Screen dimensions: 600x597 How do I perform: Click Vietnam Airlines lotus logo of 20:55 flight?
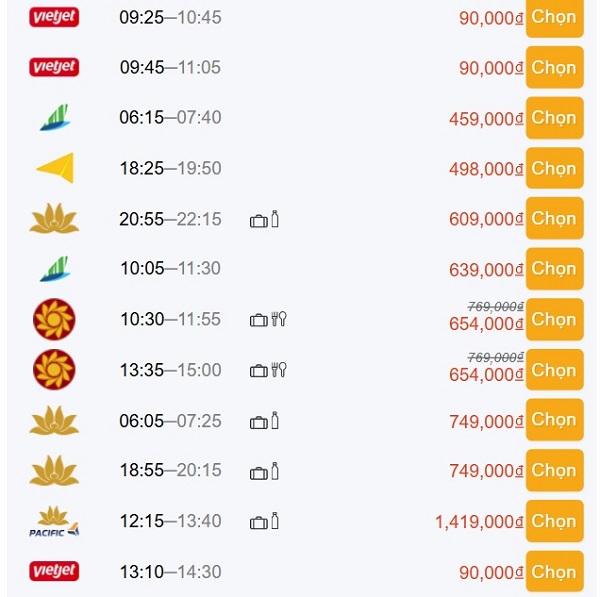54,219
